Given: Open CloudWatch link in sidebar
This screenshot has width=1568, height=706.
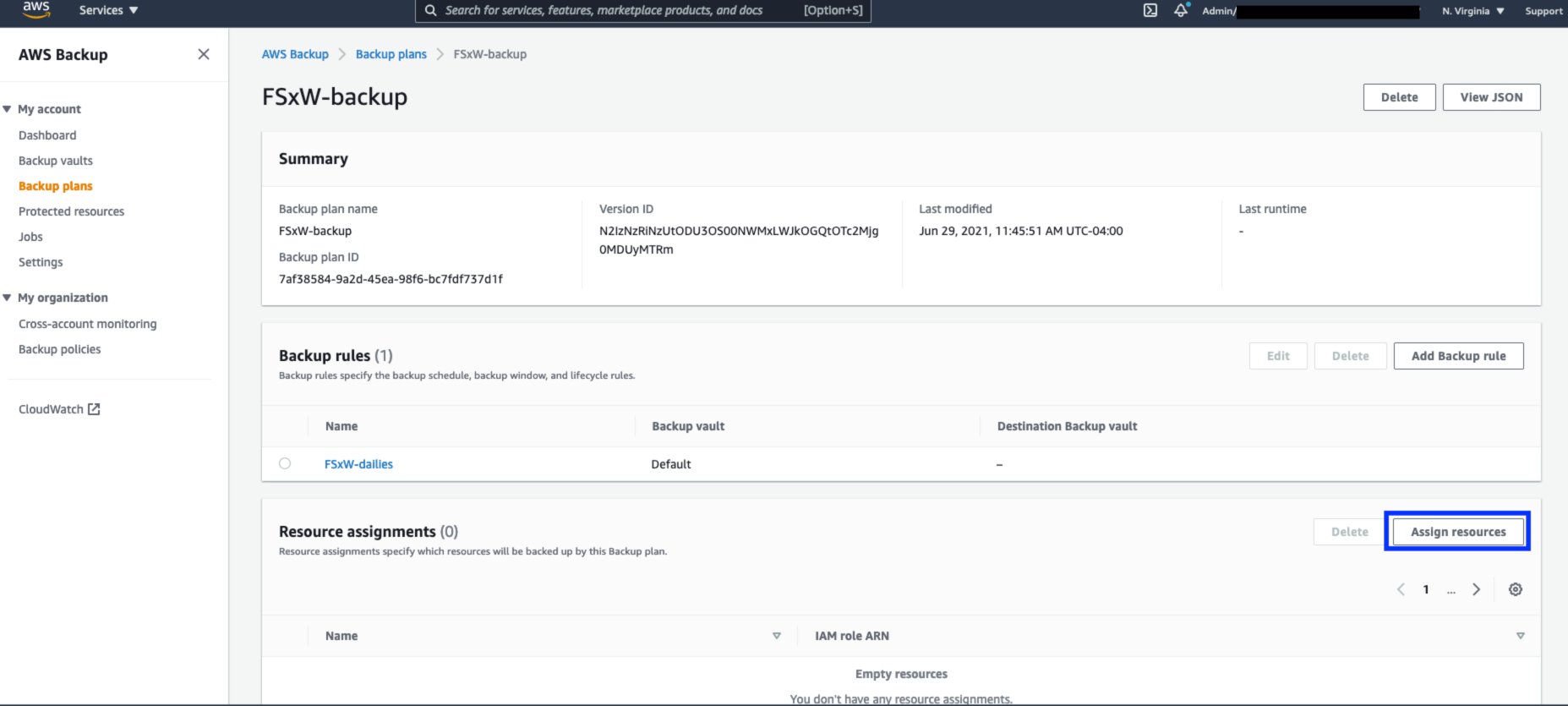Looking at the screenshot, I should coord(51,409).
